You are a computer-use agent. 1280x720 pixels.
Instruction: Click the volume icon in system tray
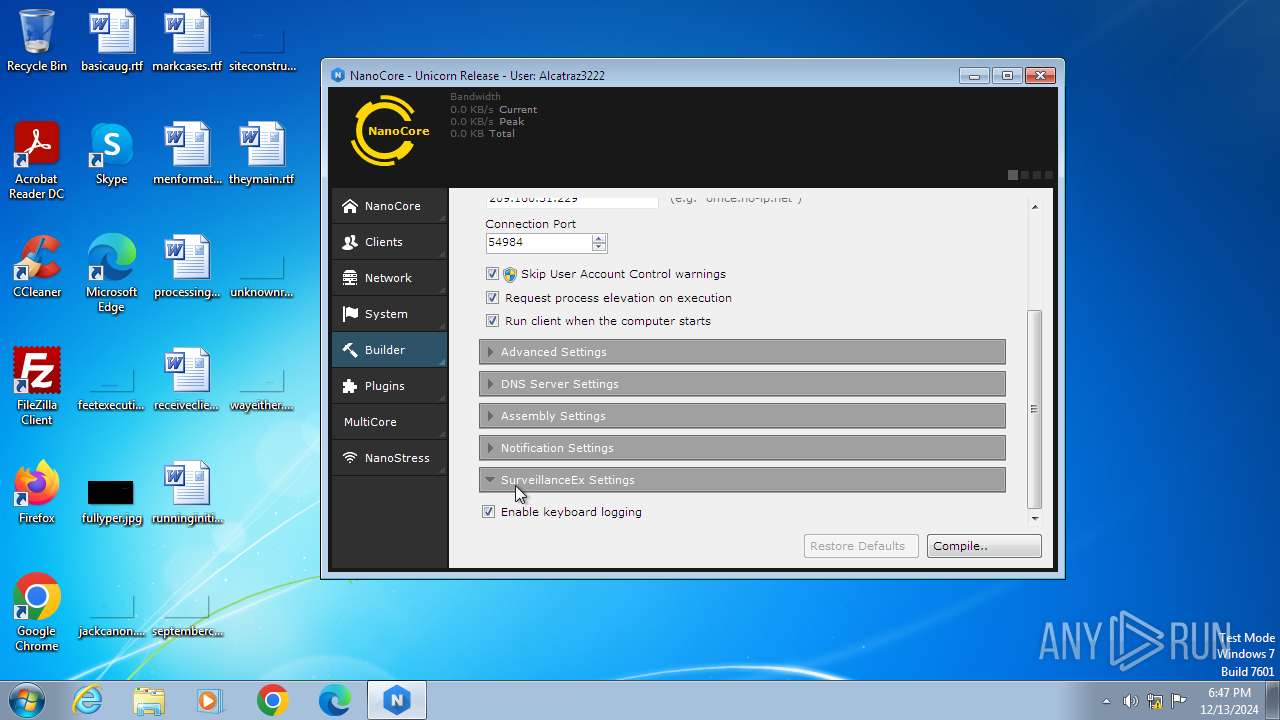pyautogui.click(x=1130, y=701)
